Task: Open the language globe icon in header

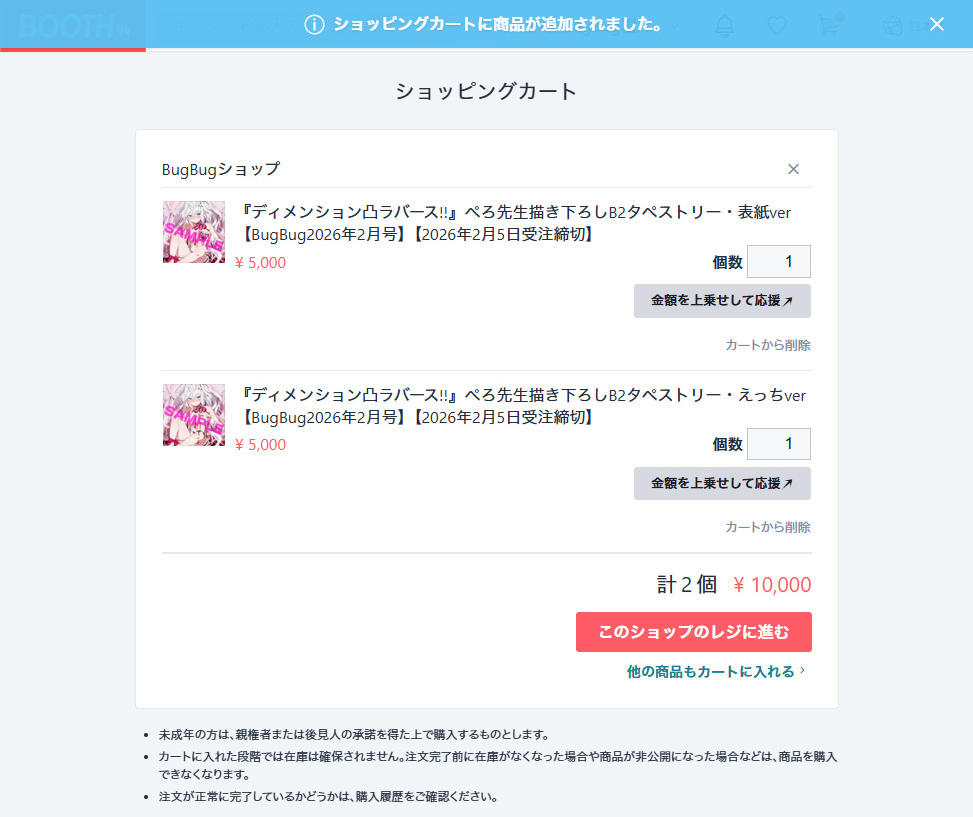Action: tap(892, 26)
